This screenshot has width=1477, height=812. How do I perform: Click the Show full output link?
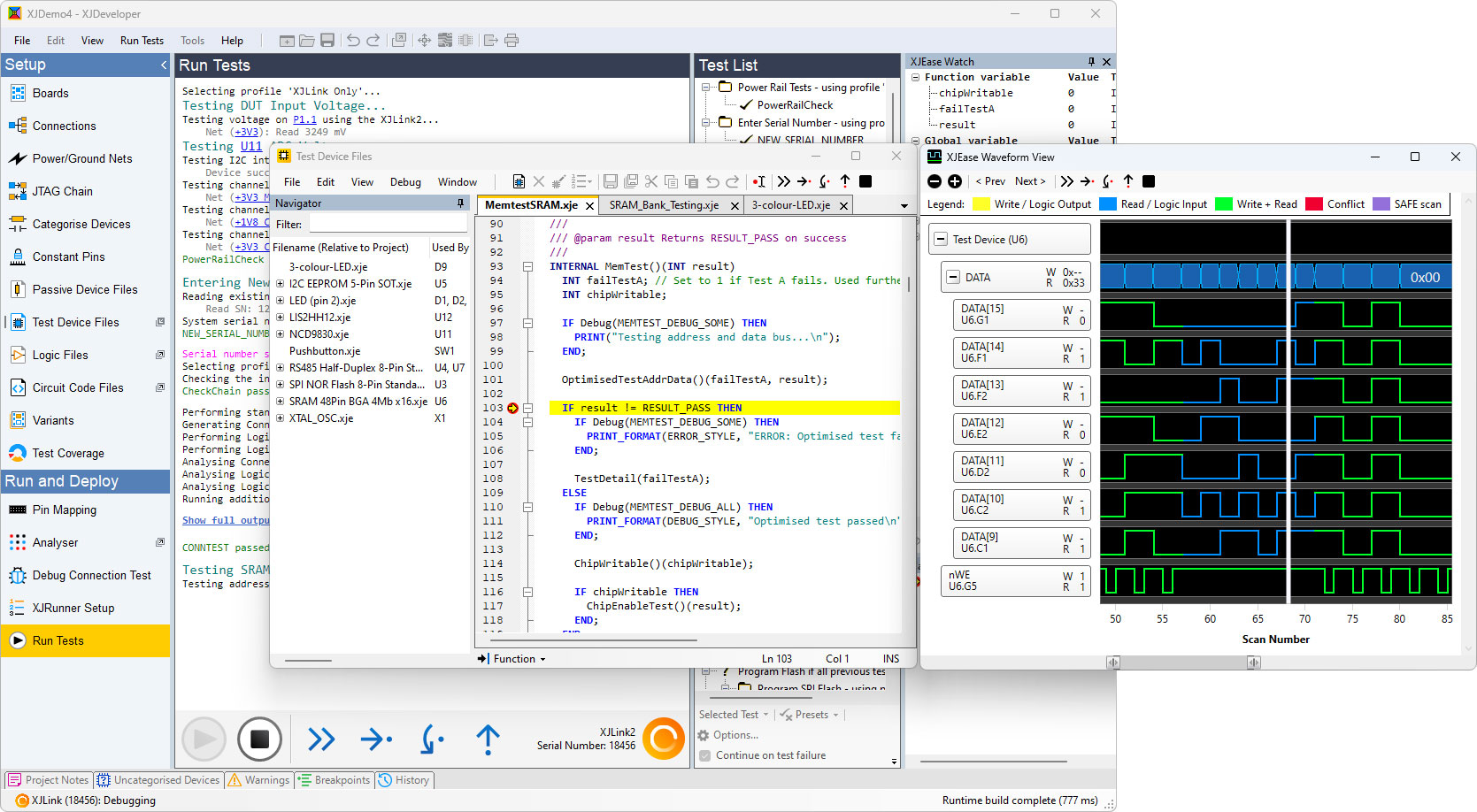[226, 520]
